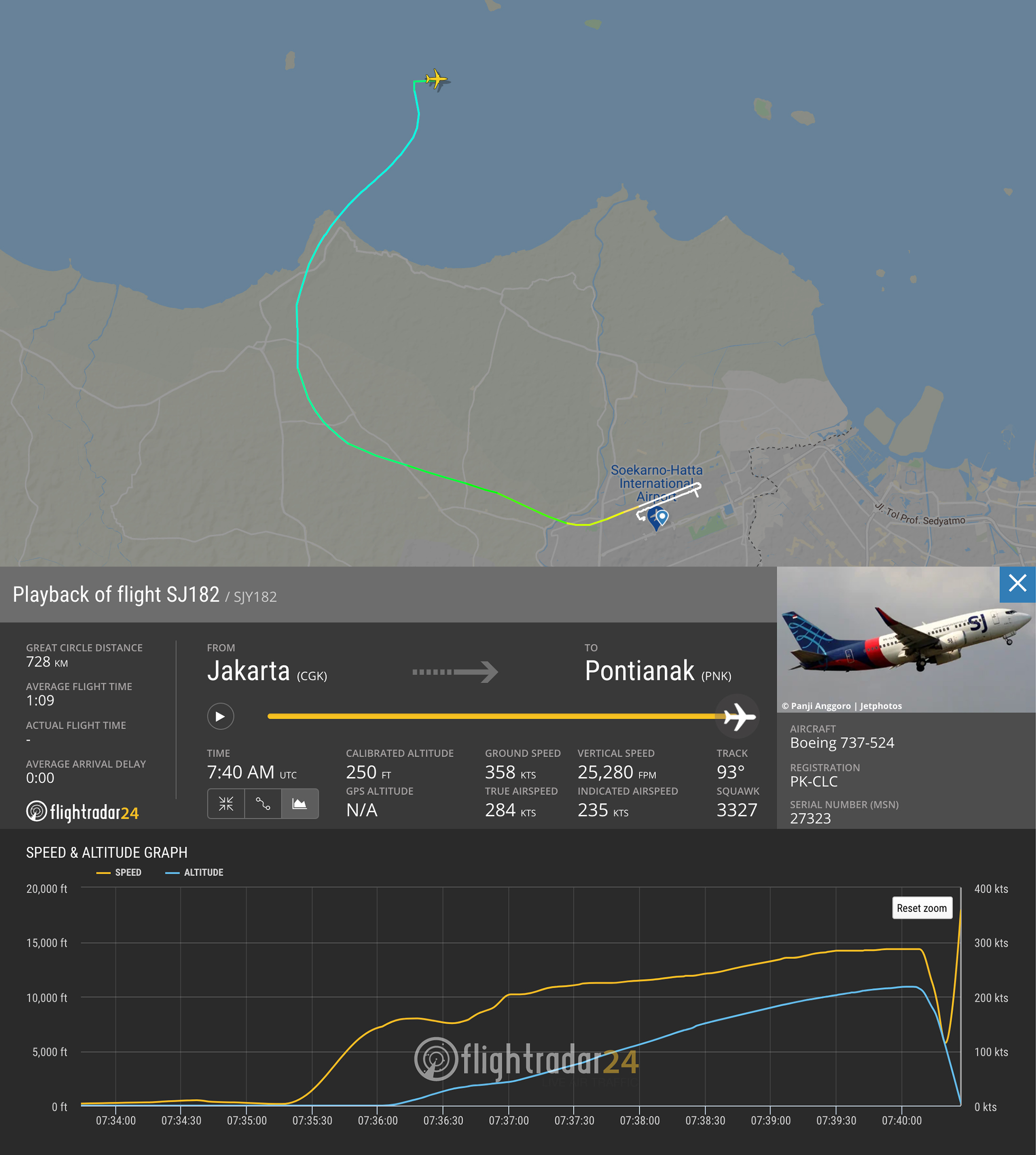
Task: Click the Panji Anggoro Jetphotos credit
Action: coord(841,705)
